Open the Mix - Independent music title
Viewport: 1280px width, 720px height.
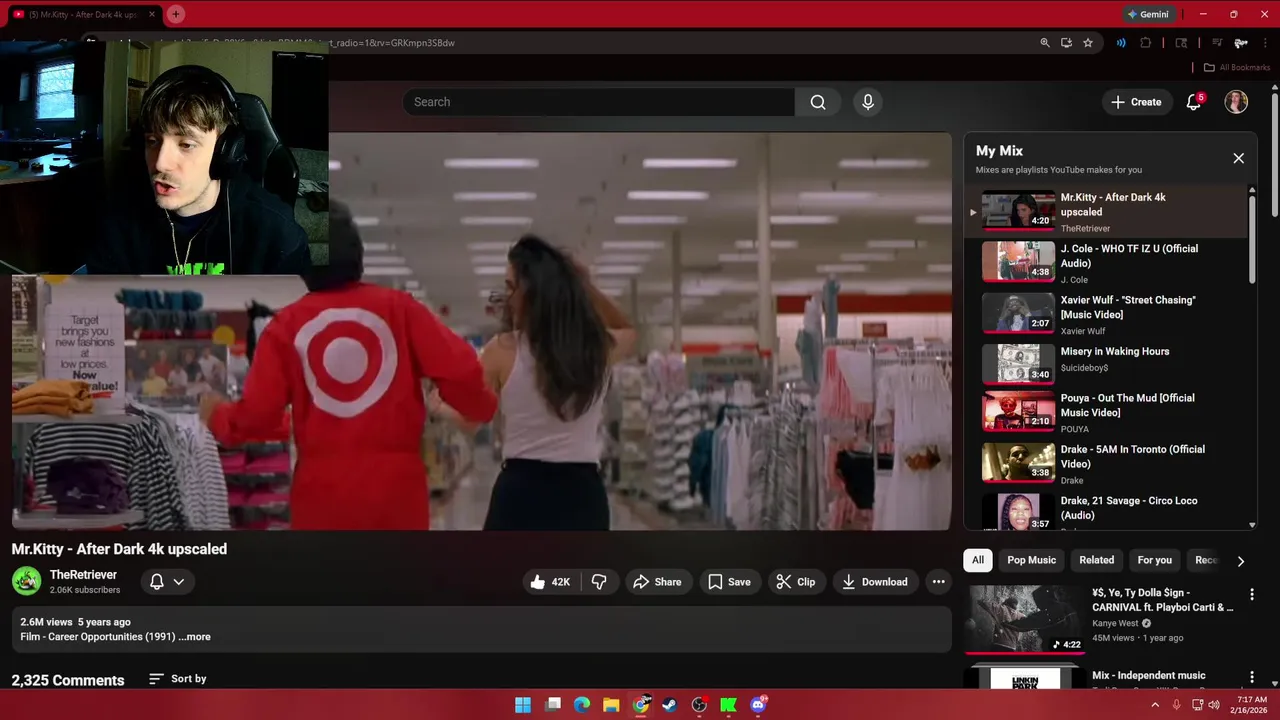(1148, 676)
